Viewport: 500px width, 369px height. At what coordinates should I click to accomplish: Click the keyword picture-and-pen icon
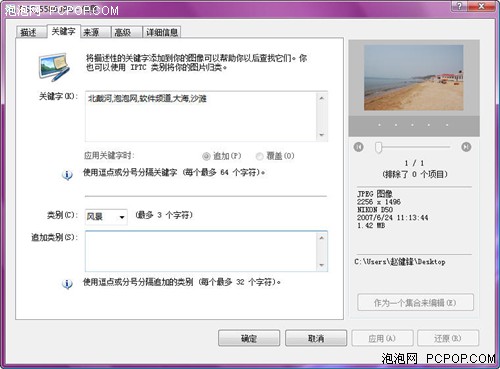click(54, 67)
